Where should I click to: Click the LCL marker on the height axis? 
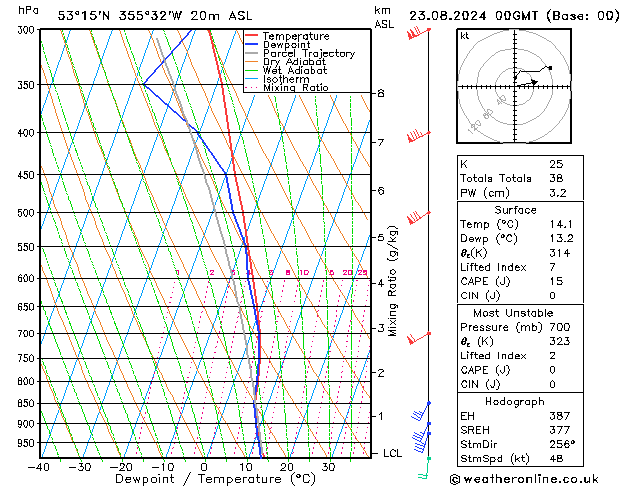pyautogui.click(x=393, y=453)
